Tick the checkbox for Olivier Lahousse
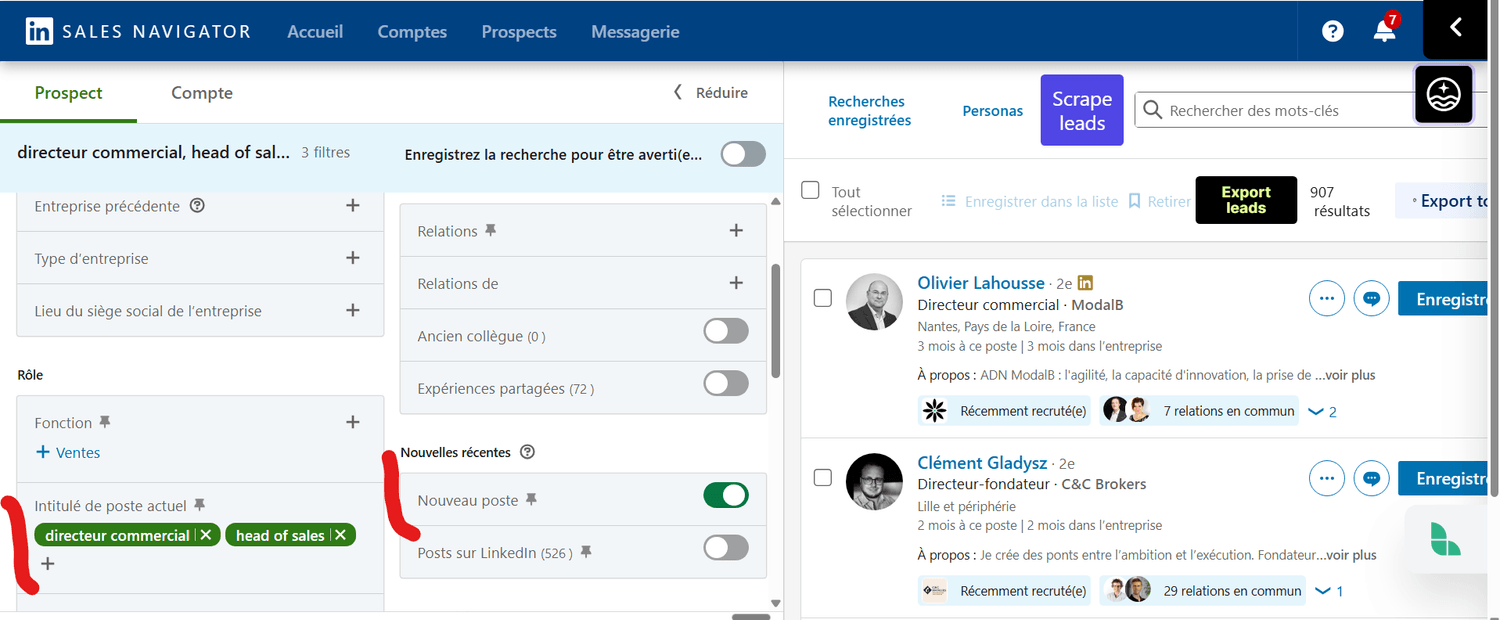The height and width of the screenshot is (620, 1500). pyautogui.click(x=822, y=298)
